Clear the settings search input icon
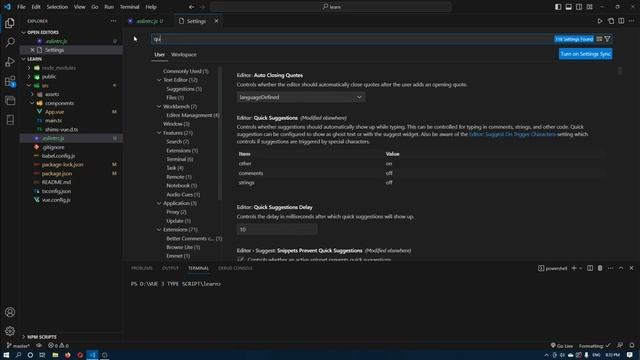Image resolution: width=640 pixels, height=360 pixels. [x=599, y=39]
